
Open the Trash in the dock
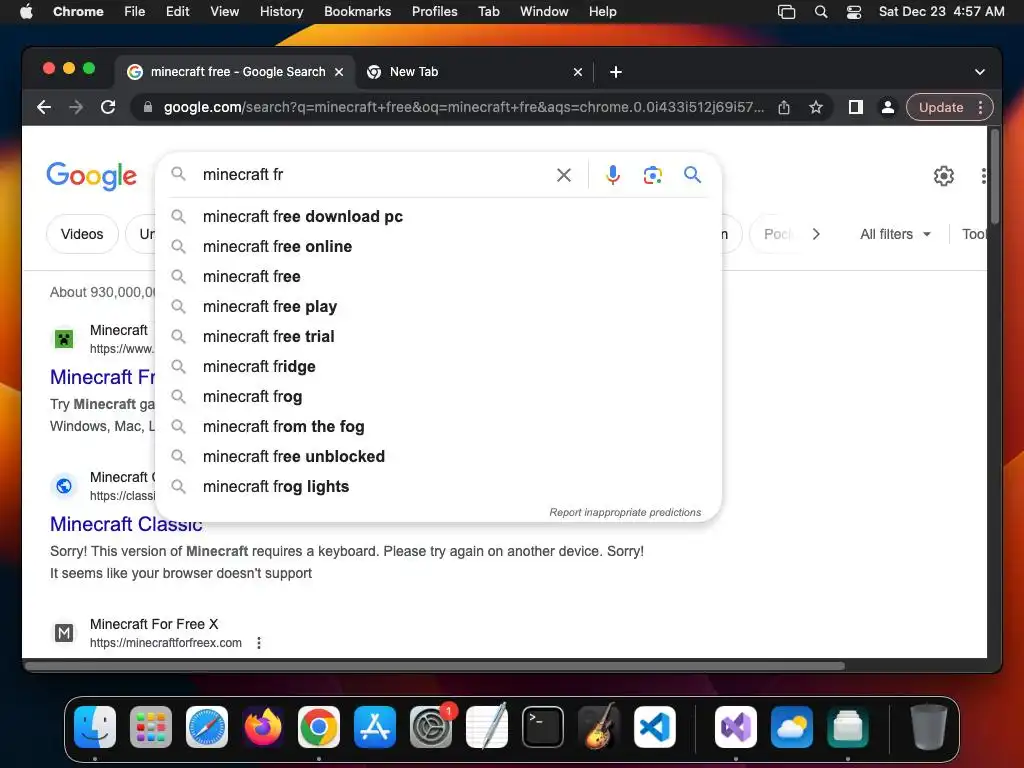(x=929, y=727)
